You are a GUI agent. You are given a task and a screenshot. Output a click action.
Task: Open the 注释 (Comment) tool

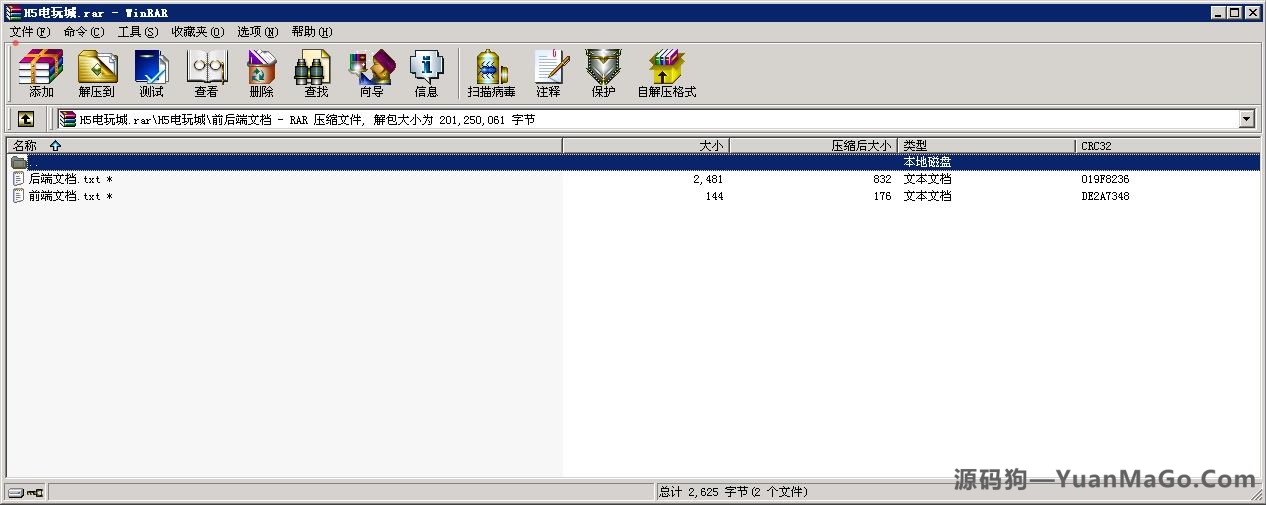(x=548, y=74)
